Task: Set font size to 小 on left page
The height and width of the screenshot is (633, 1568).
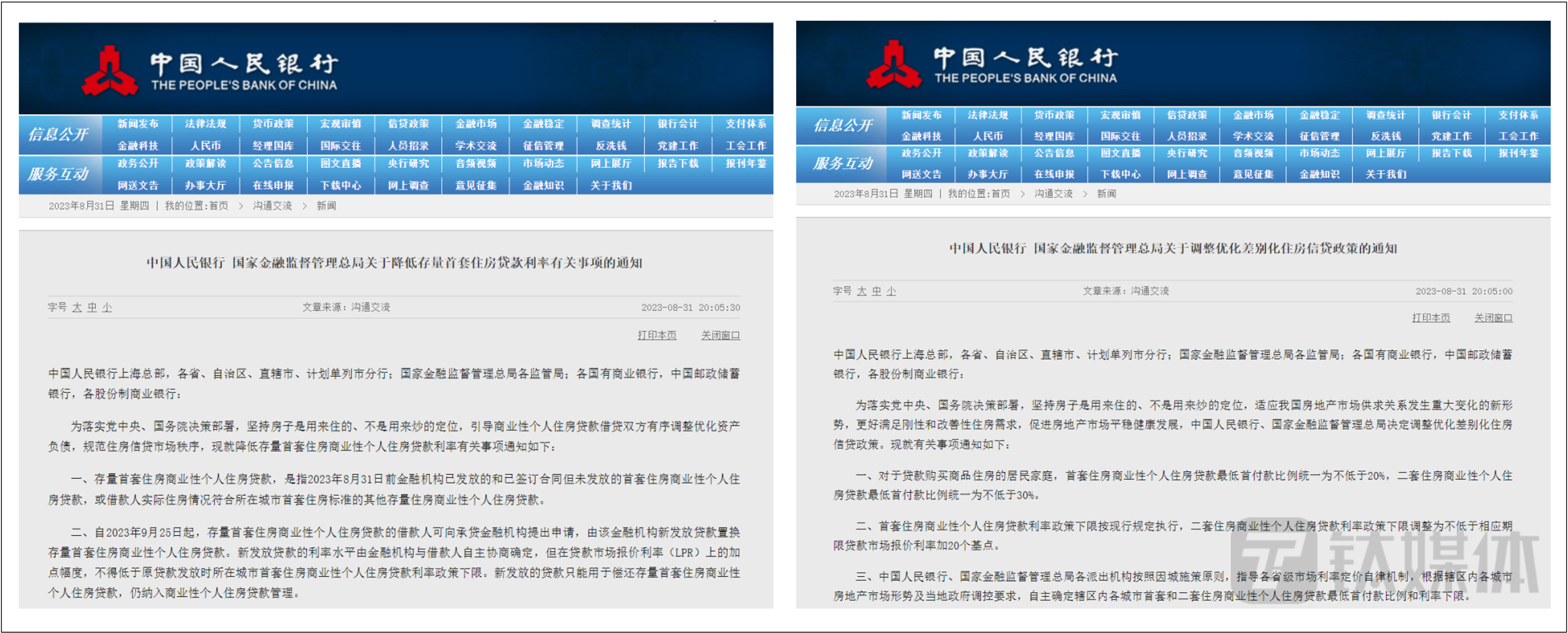Action: [107, 308]
